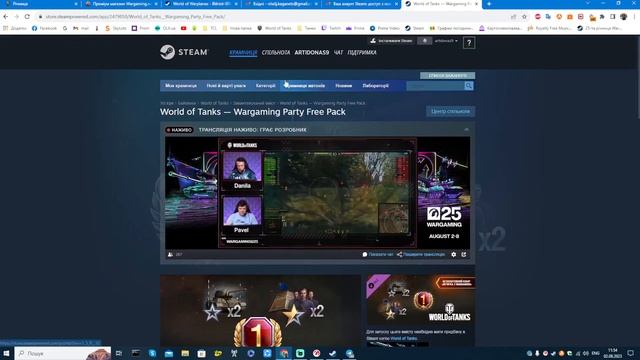Open the Twitch bookmark

click(x=331, y=28)
